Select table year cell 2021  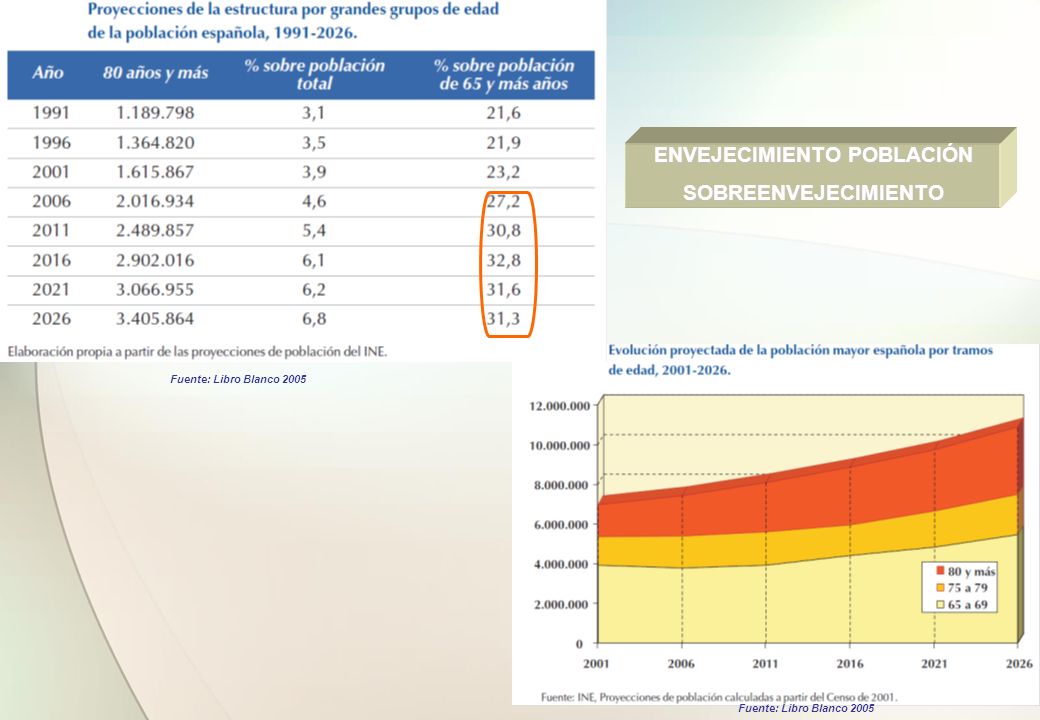pyautogui.click(x=51, y=289)
